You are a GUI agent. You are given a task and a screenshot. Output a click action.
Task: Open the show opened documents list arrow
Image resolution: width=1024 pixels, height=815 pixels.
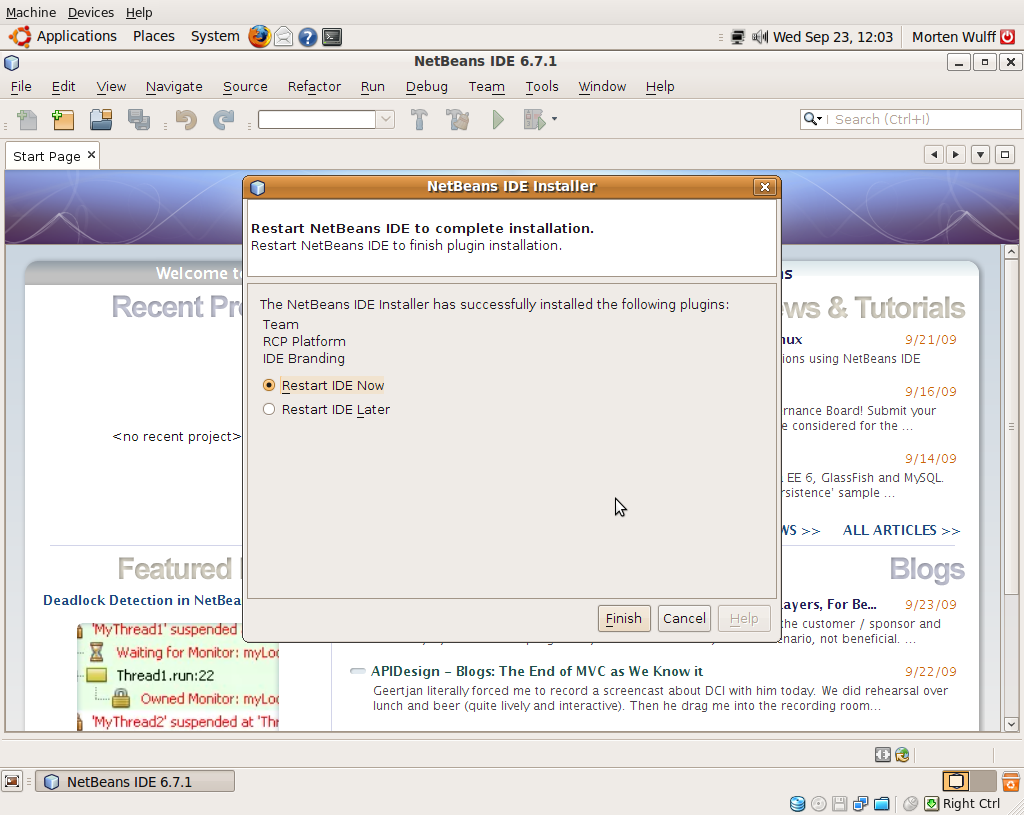(x=980, y=155)
